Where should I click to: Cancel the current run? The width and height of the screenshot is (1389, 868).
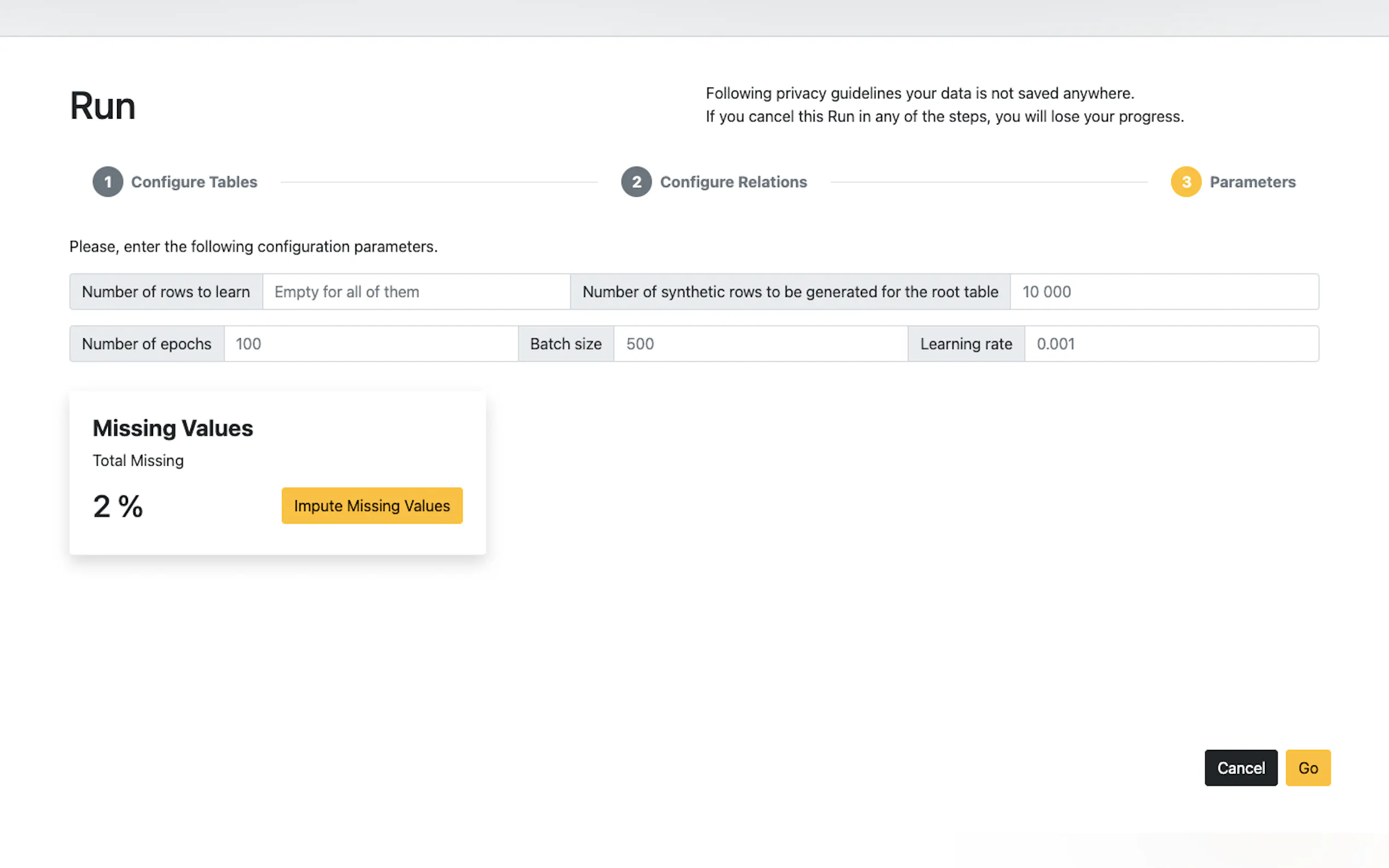[1240, 767]
